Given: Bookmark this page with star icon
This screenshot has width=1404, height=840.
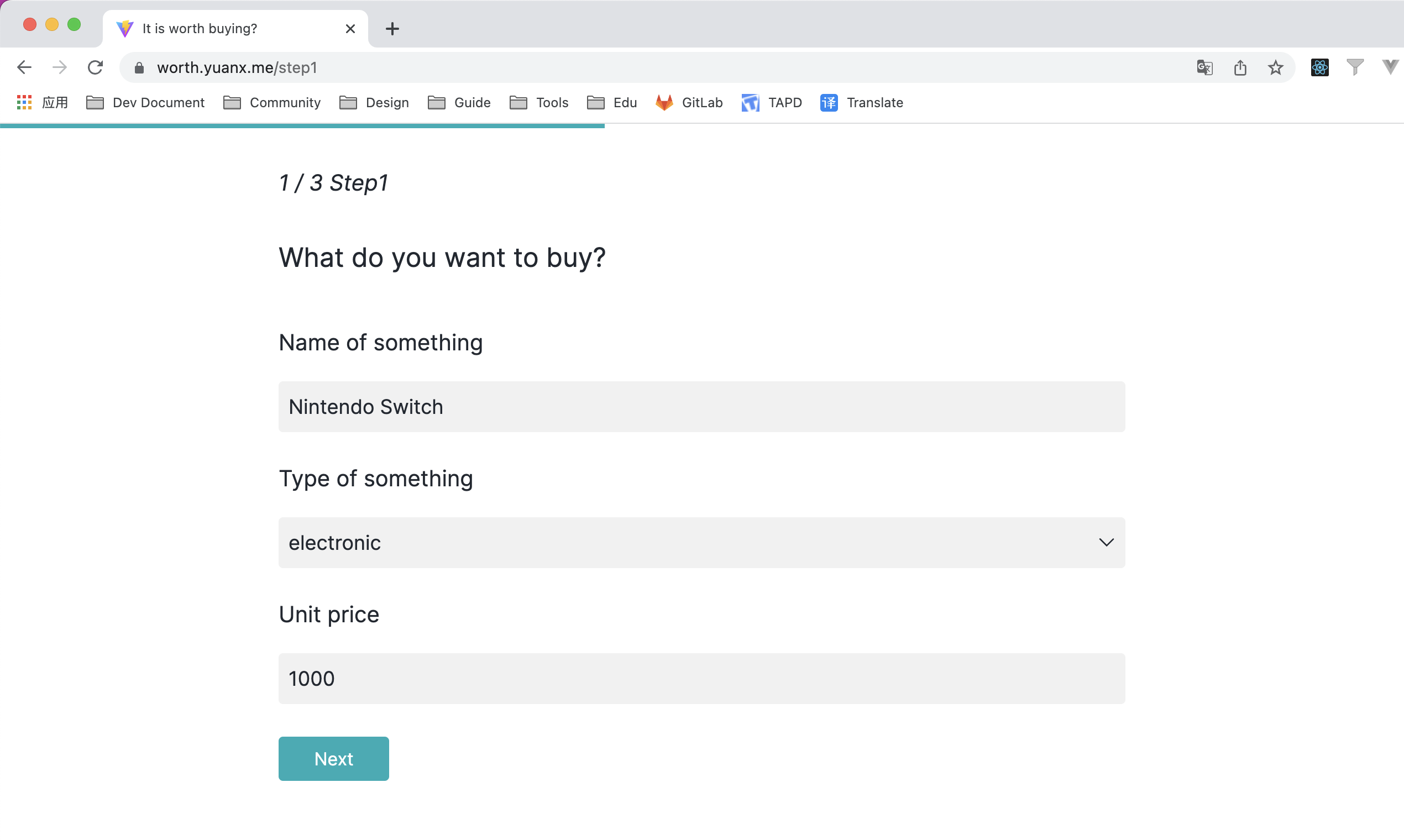Looking at the screenshot, I should (x=1276, y=68).
